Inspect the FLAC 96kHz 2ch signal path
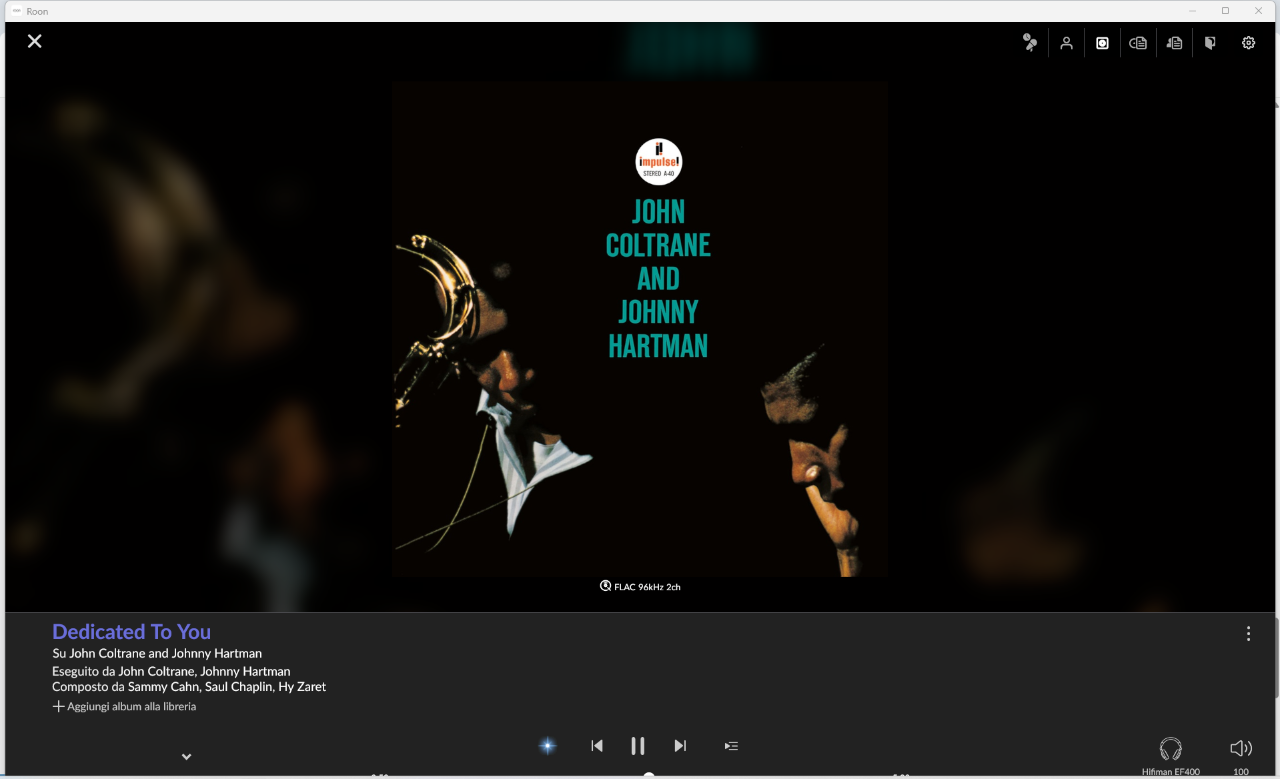This screenshot has width=1280, height=779. pyautogui.click(x=640, y=587)
